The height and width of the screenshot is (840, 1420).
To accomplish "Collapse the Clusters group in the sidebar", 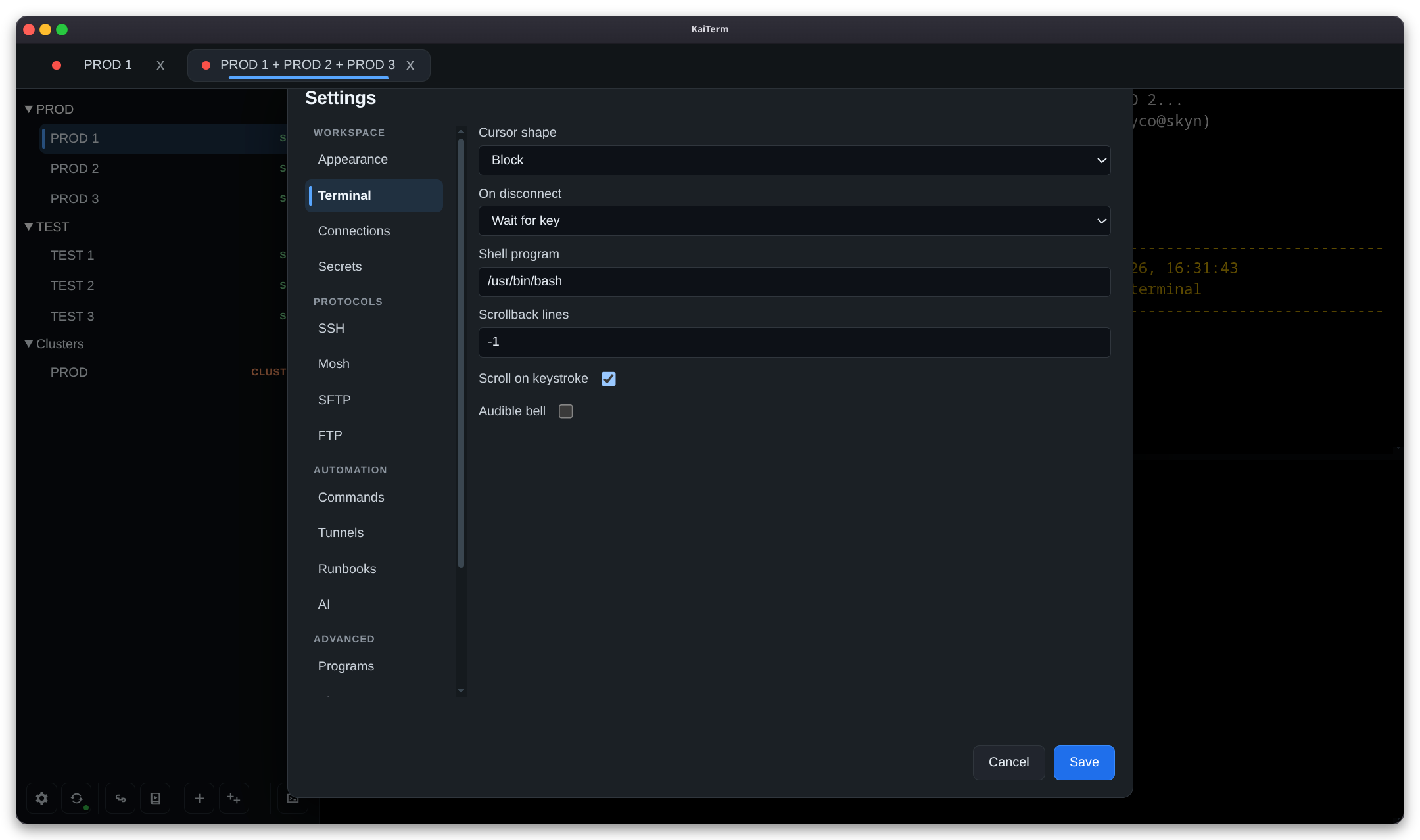I will [x=28, y=344].
